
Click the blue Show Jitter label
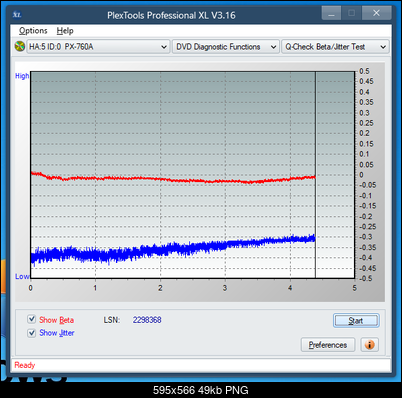coord(57,333)
